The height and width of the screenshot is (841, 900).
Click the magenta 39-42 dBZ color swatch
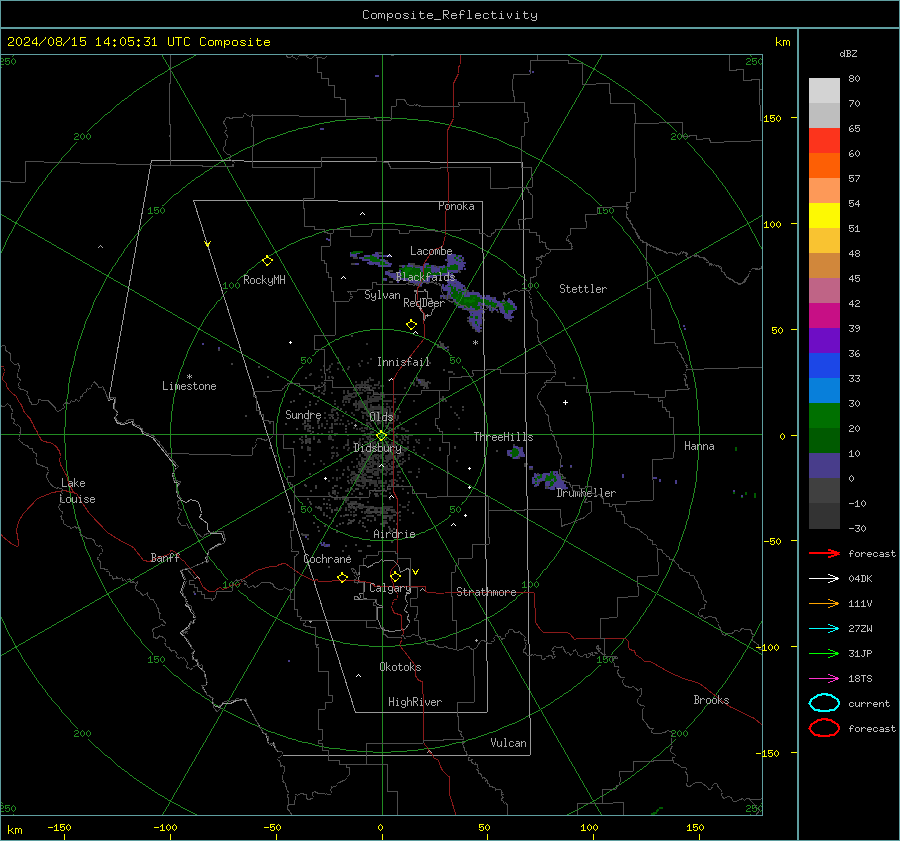coord(824,316)
